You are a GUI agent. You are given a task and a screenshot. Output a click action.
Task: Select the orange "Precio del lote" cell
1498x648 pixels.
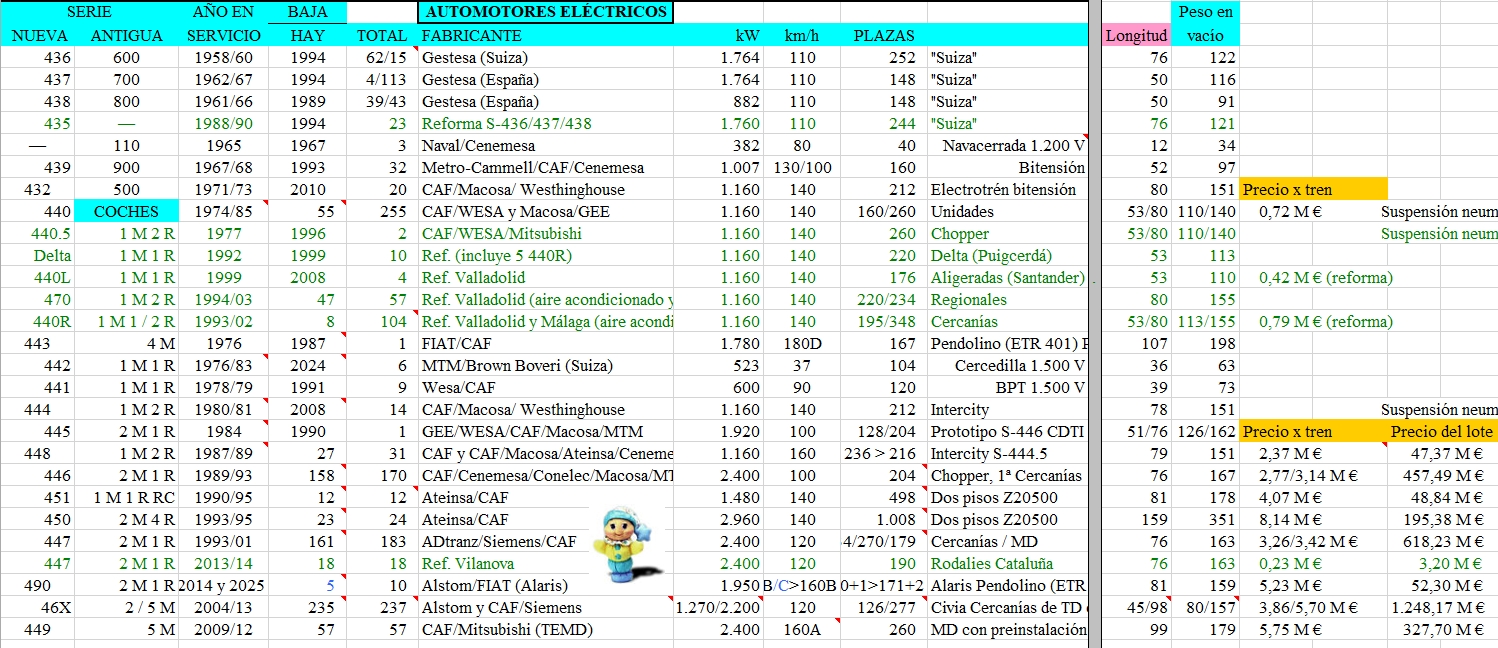pos(1441,431)
